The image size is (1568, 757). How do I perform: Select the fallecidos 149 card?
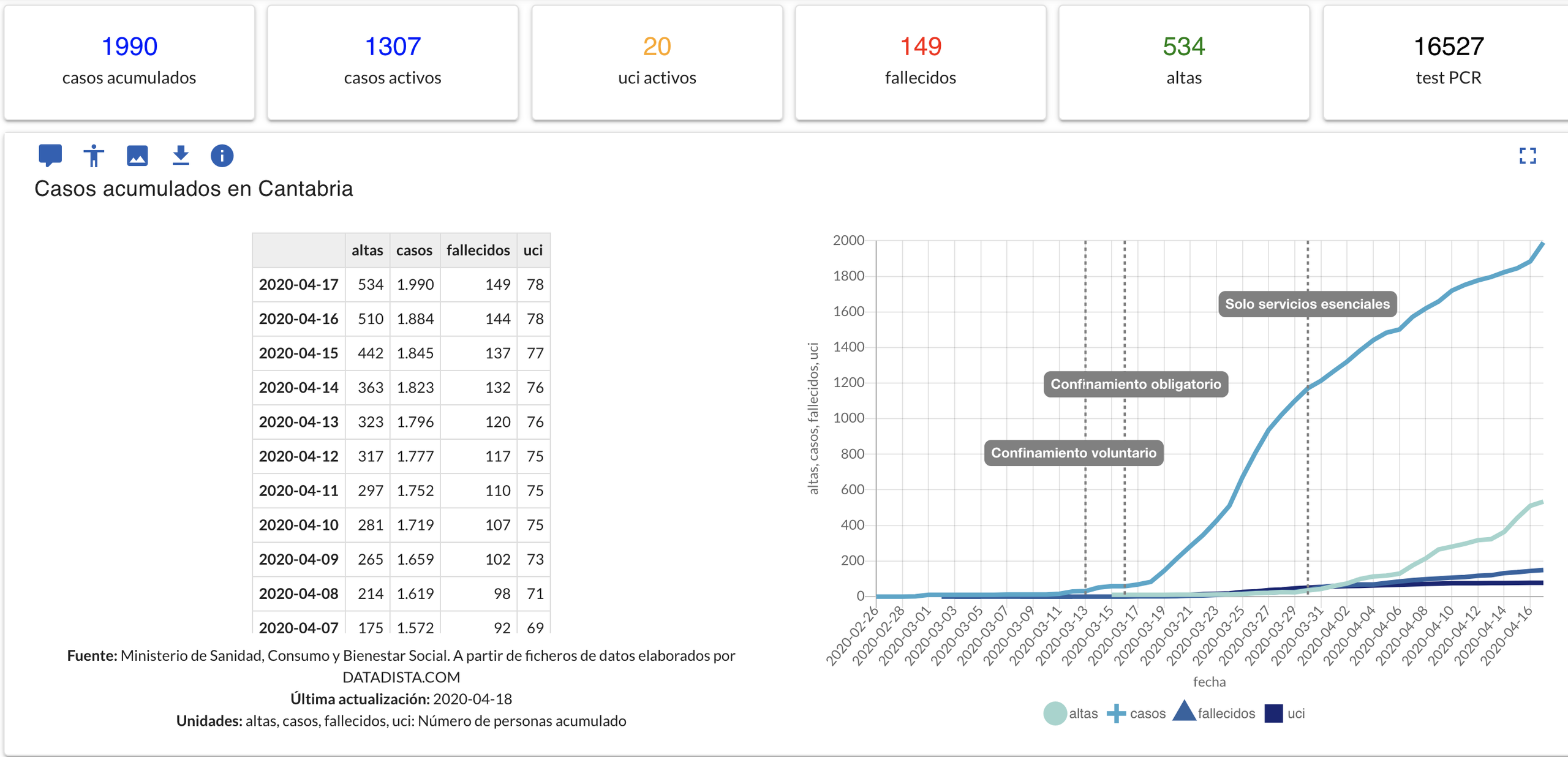pyautogui.click(x=920, y=62)
